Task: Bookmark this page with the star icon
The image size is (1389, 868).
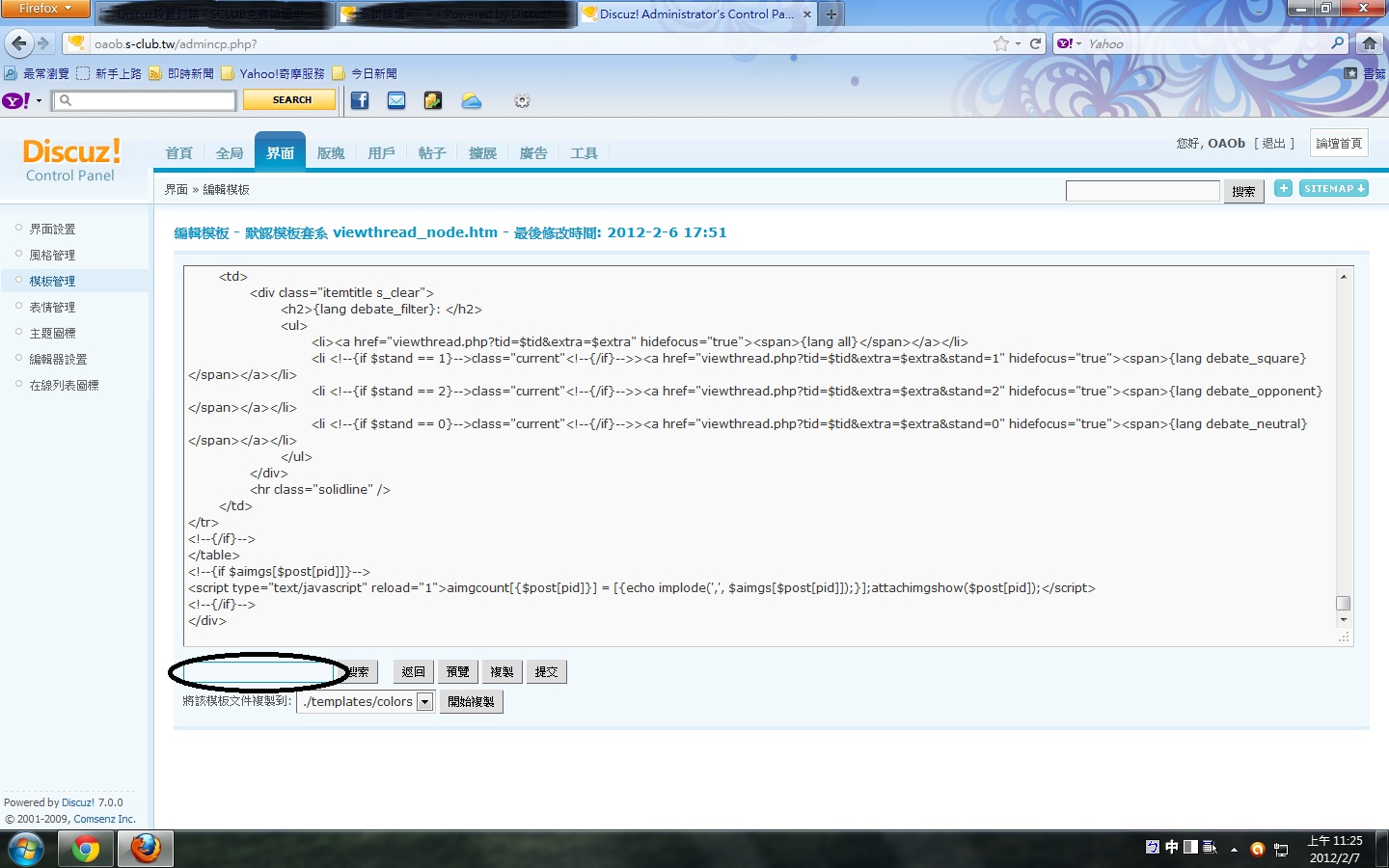Action: [1000, 43]
